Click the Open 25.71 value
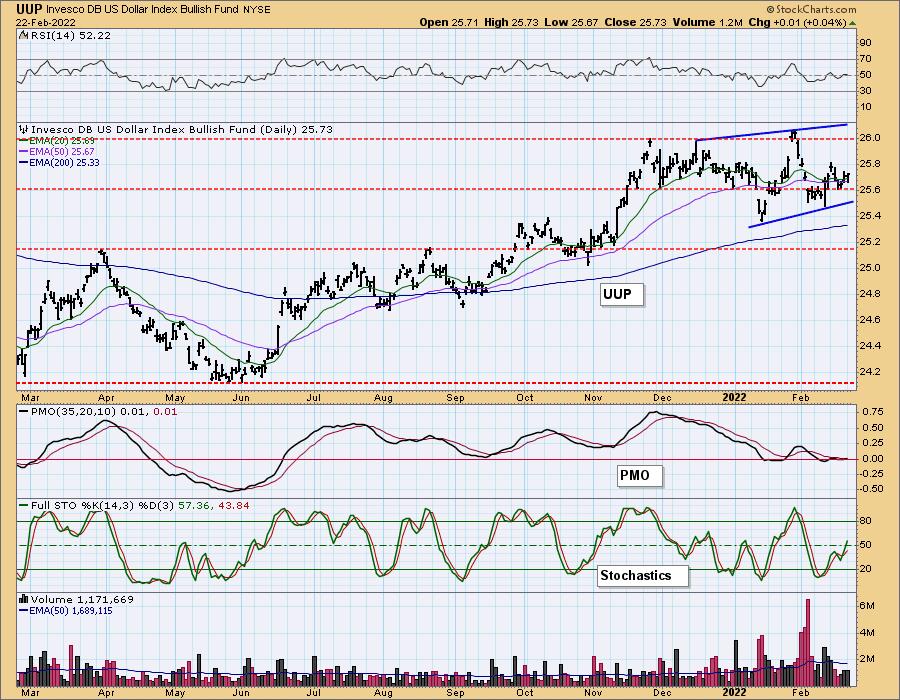This screenshot has height=700, width=900. tap(449, 22)
